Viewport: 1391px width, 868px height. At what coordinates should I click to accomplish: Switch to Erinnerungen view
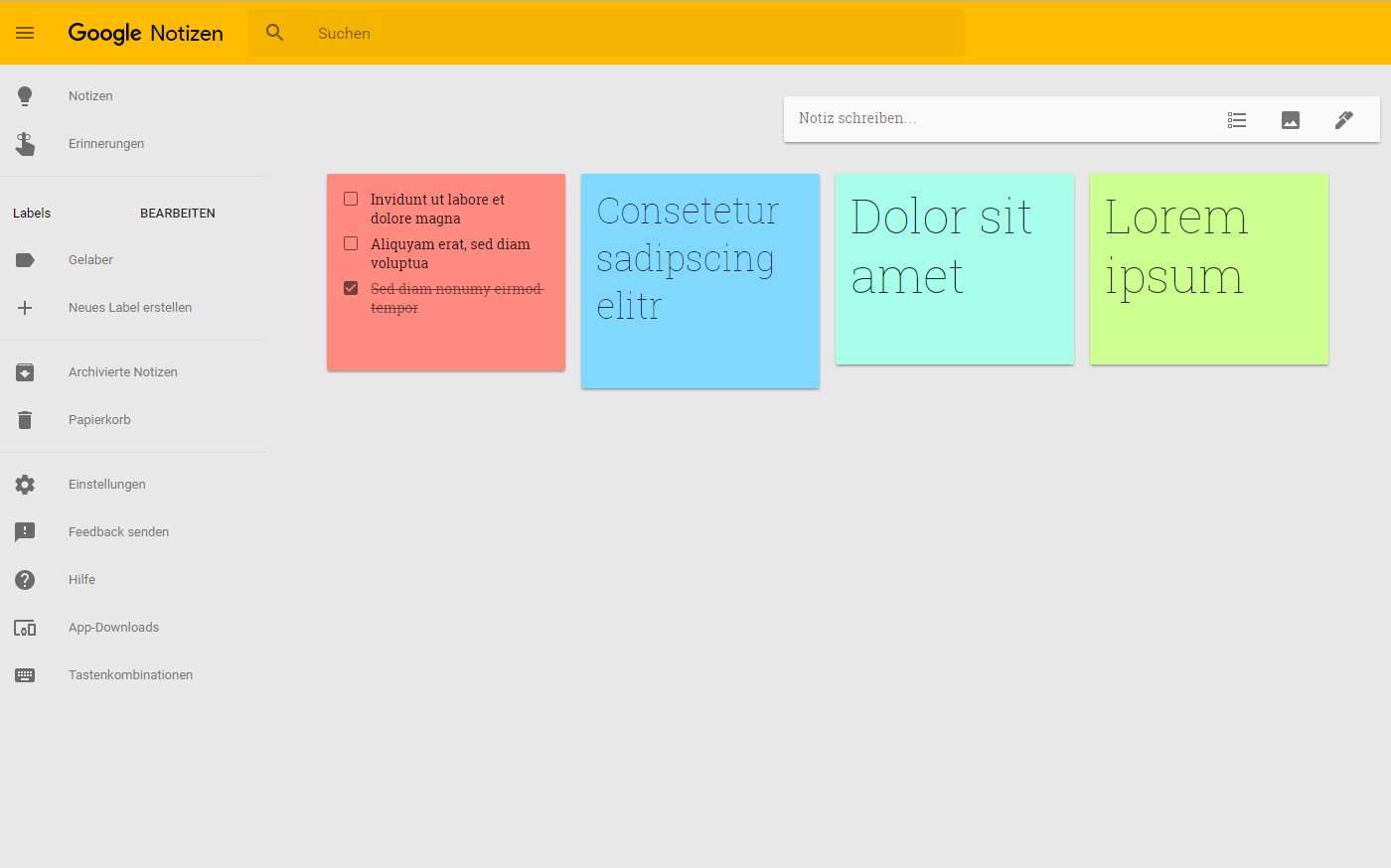105,143
